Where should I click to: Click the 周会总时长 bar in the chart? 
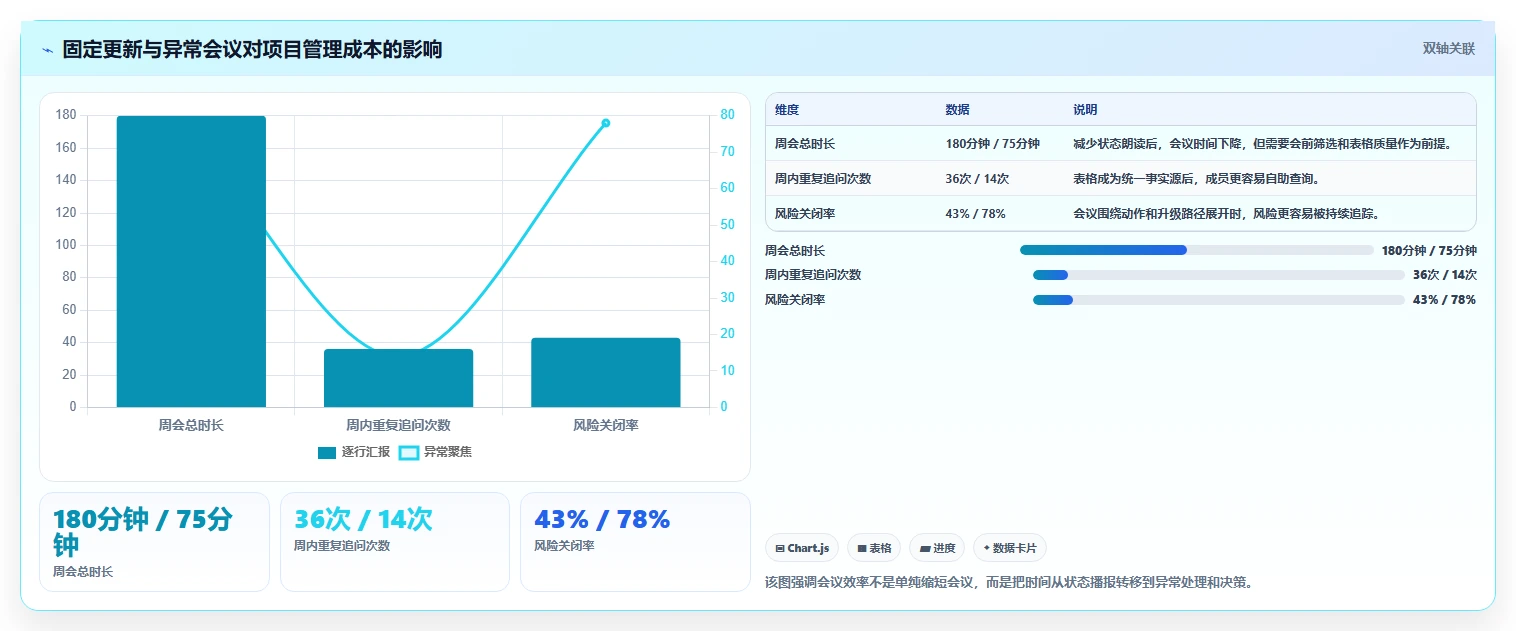(191, 262)
